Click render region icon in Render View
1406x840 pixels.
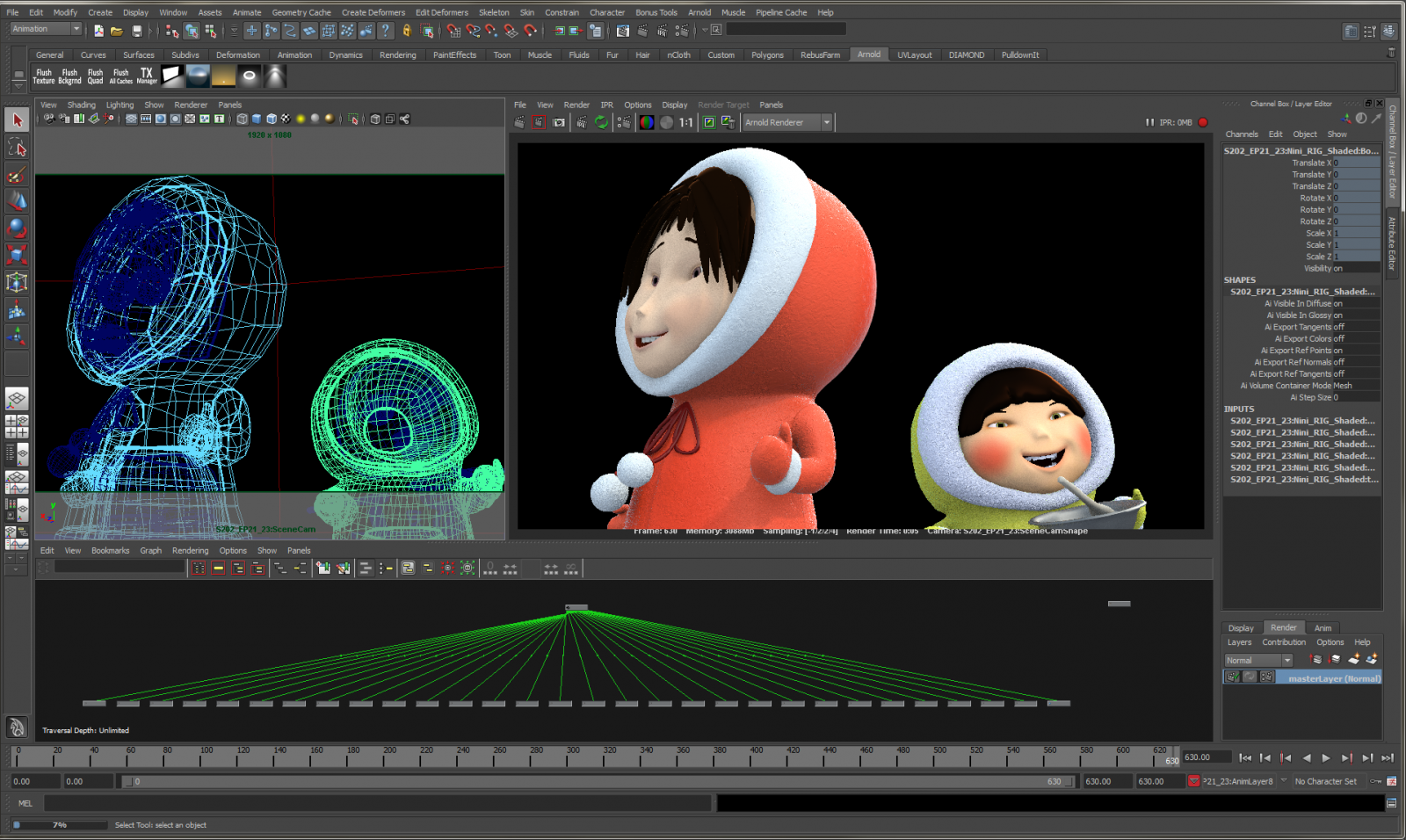point(540,122)
